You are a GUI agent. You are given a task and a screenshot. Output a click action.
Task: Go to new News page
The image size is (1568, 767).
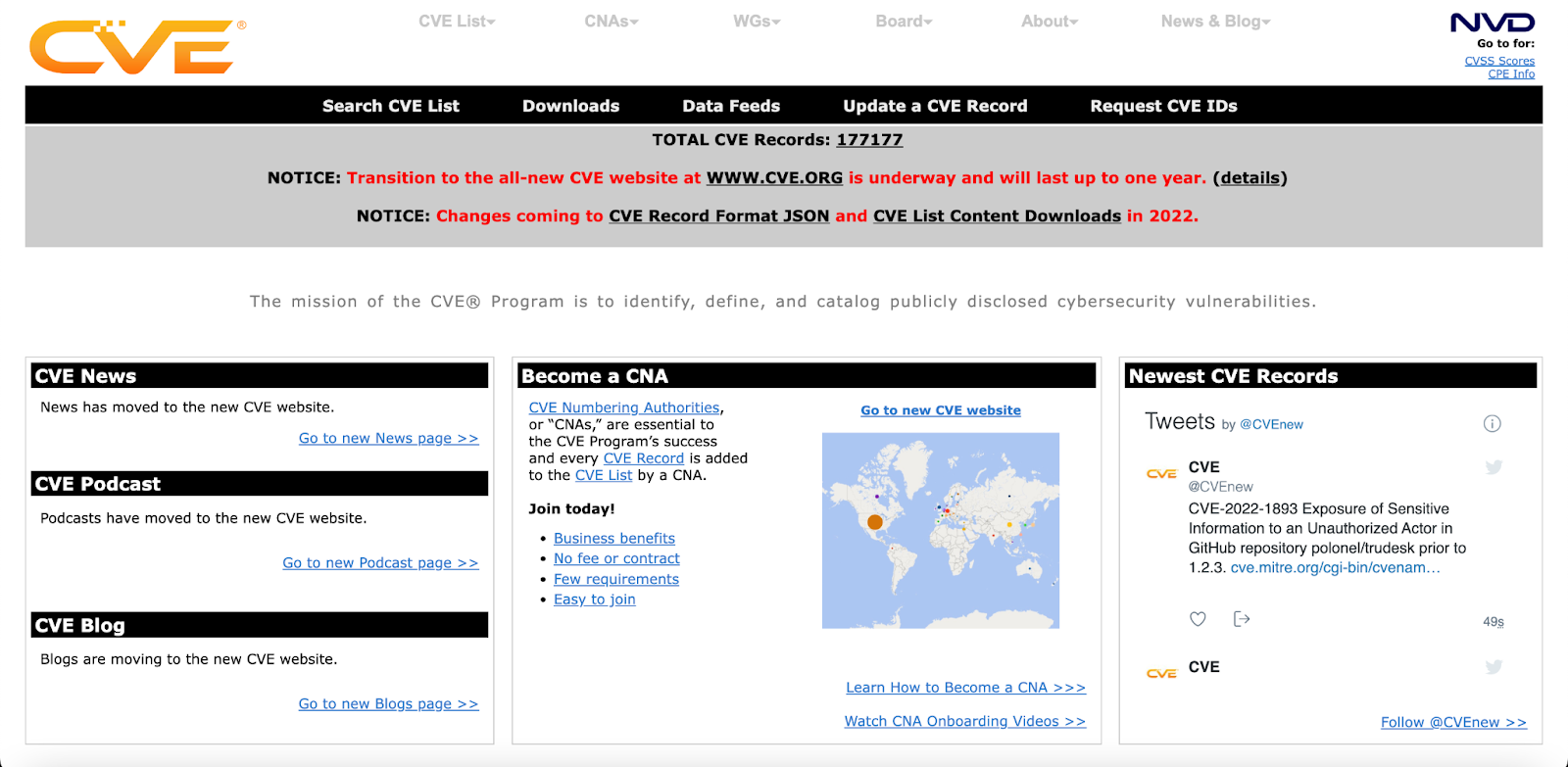388,439
